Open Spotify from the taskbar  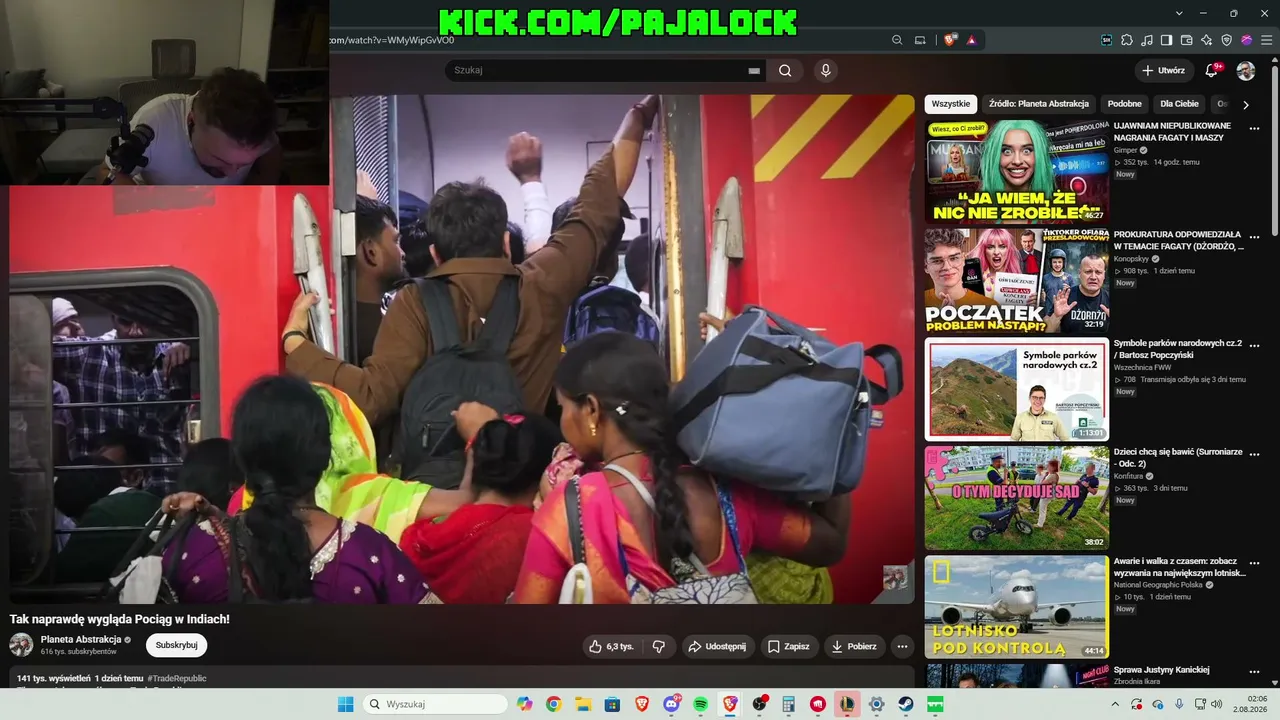700,704
